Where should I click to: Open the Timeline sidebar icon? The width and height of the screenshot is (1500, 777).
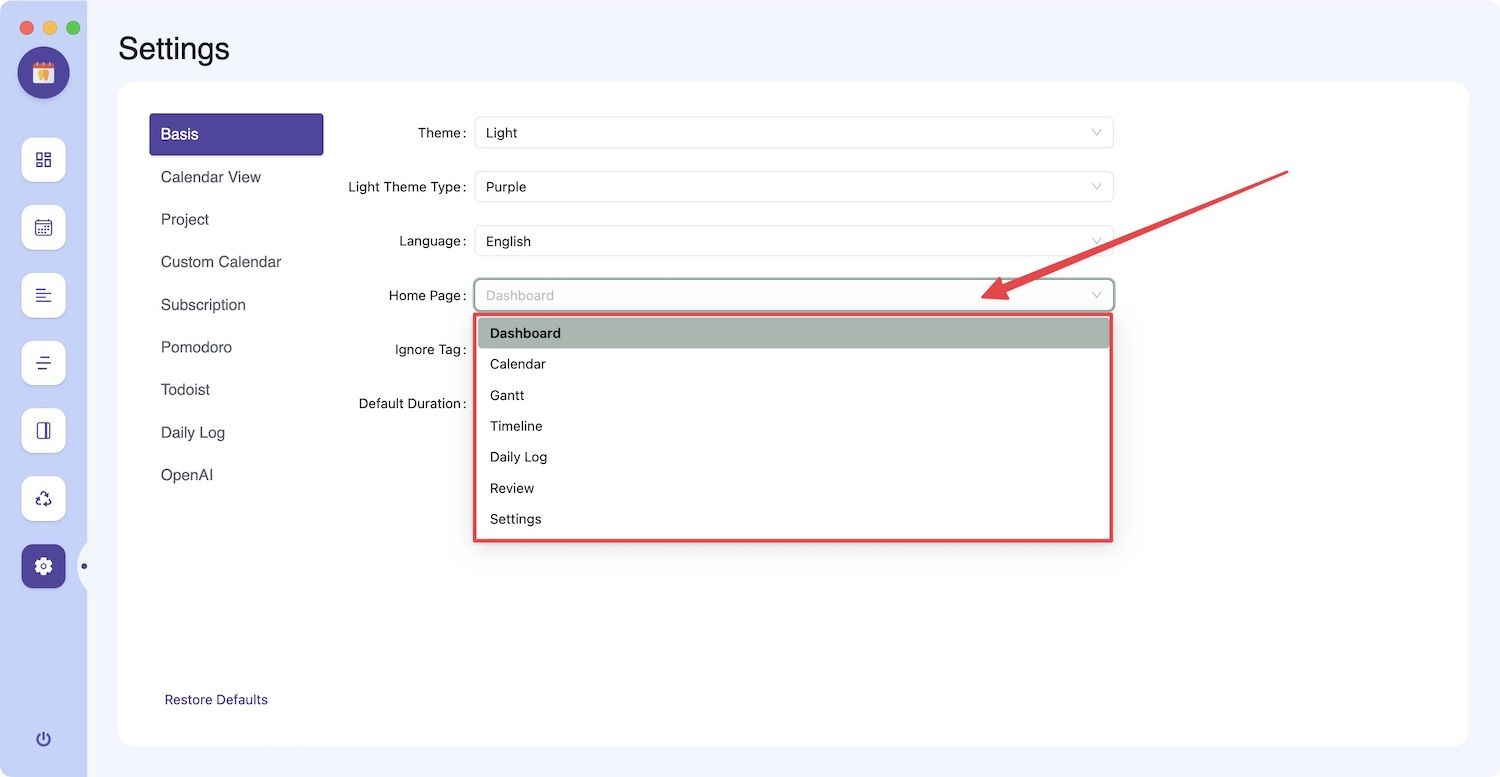pyautogui.click(x=43, y=363)
